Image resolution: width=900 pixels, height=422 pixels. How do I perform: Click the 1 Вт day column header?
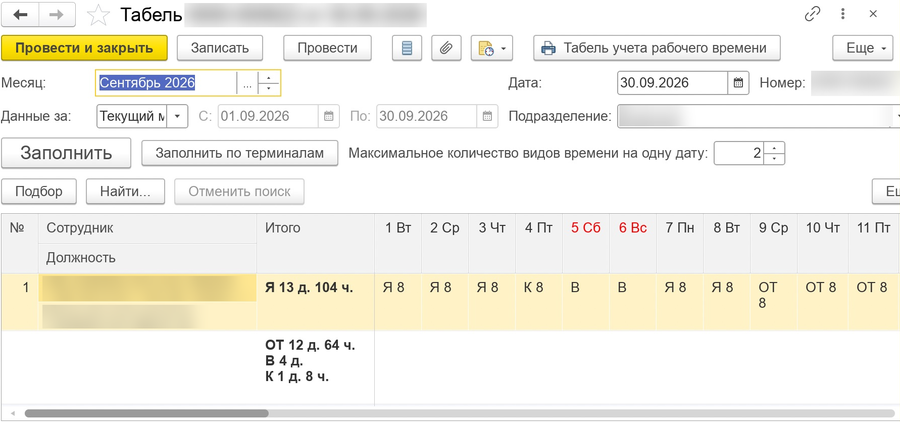coord(398,243)
